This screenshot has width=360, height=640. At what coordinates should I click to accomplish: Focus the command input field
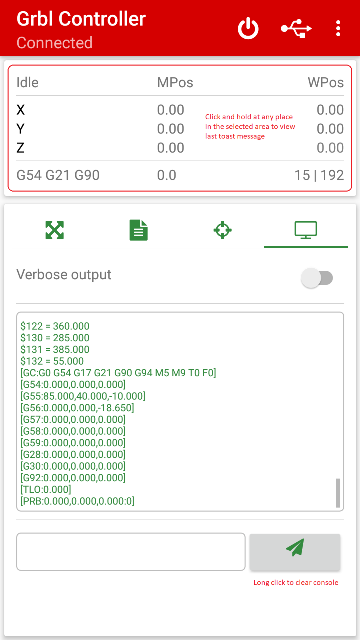click(x=131, y=551)
